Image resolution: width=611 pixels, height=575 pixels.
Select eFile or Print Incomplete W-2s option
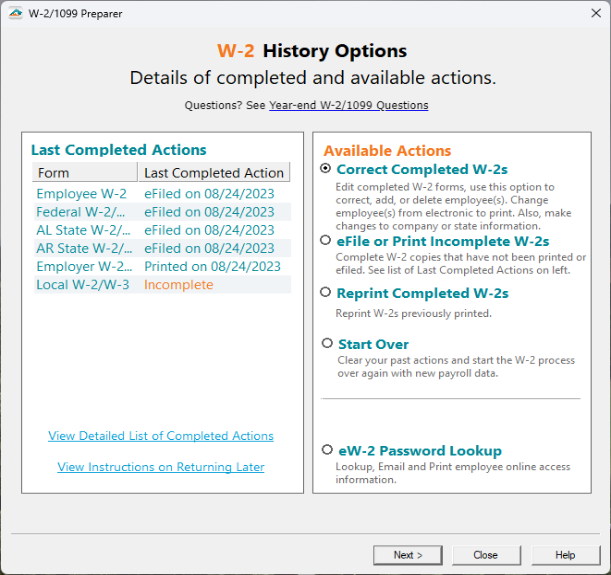pos(326,240)
